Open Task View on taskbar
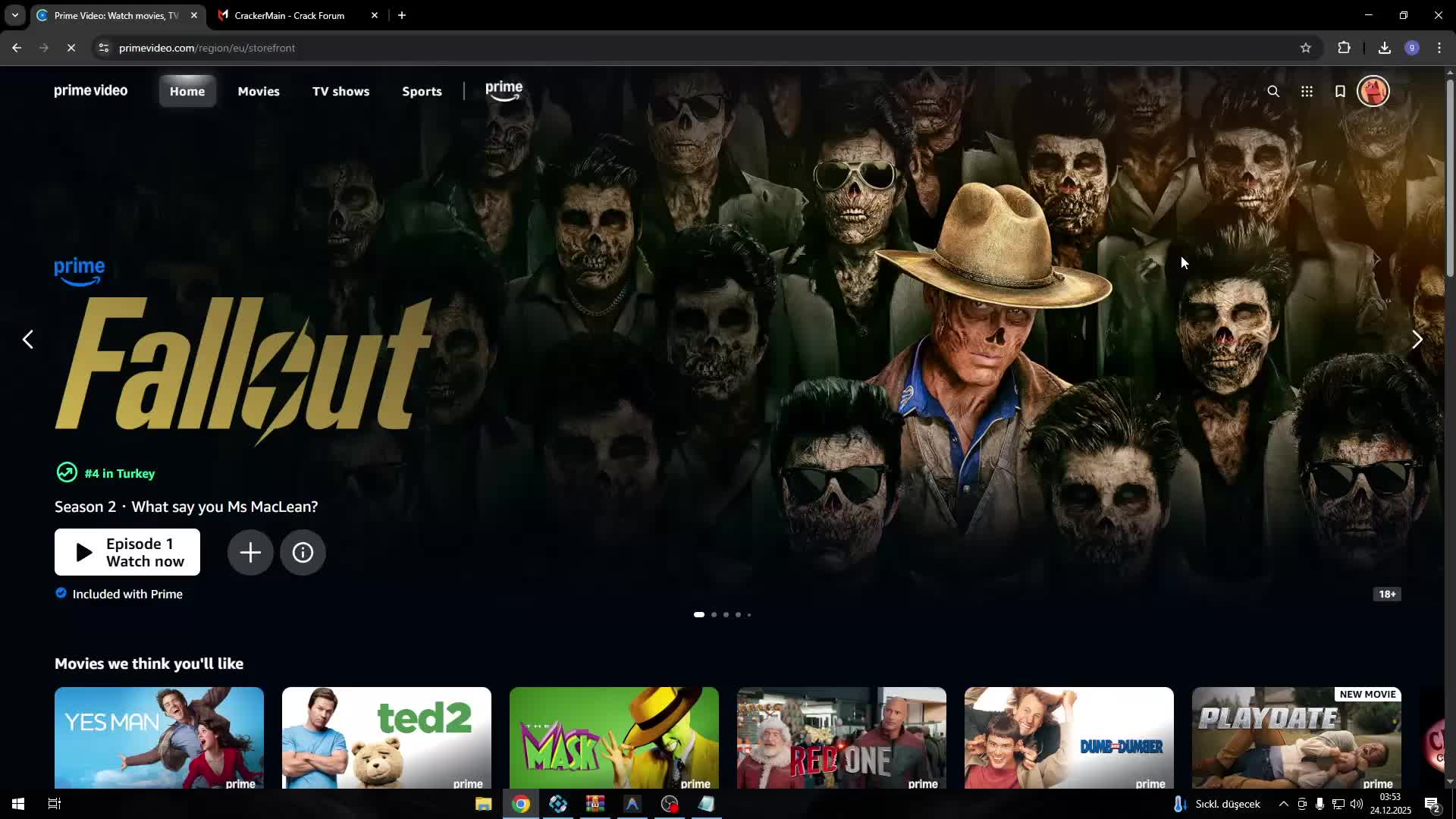Viewport: 1456px width, 819px height. (55, 804)
